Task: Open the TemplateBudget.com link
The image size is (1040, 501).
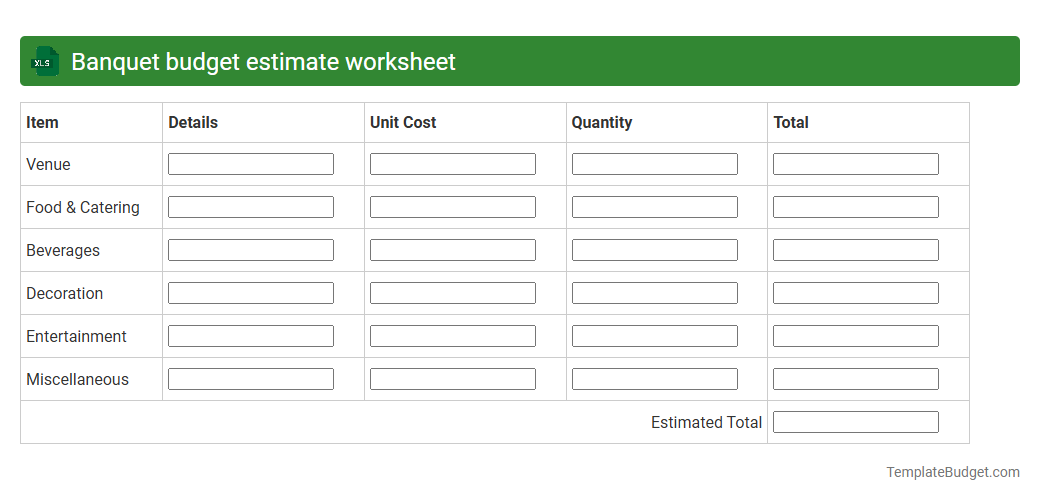Action: coord(952,472)
